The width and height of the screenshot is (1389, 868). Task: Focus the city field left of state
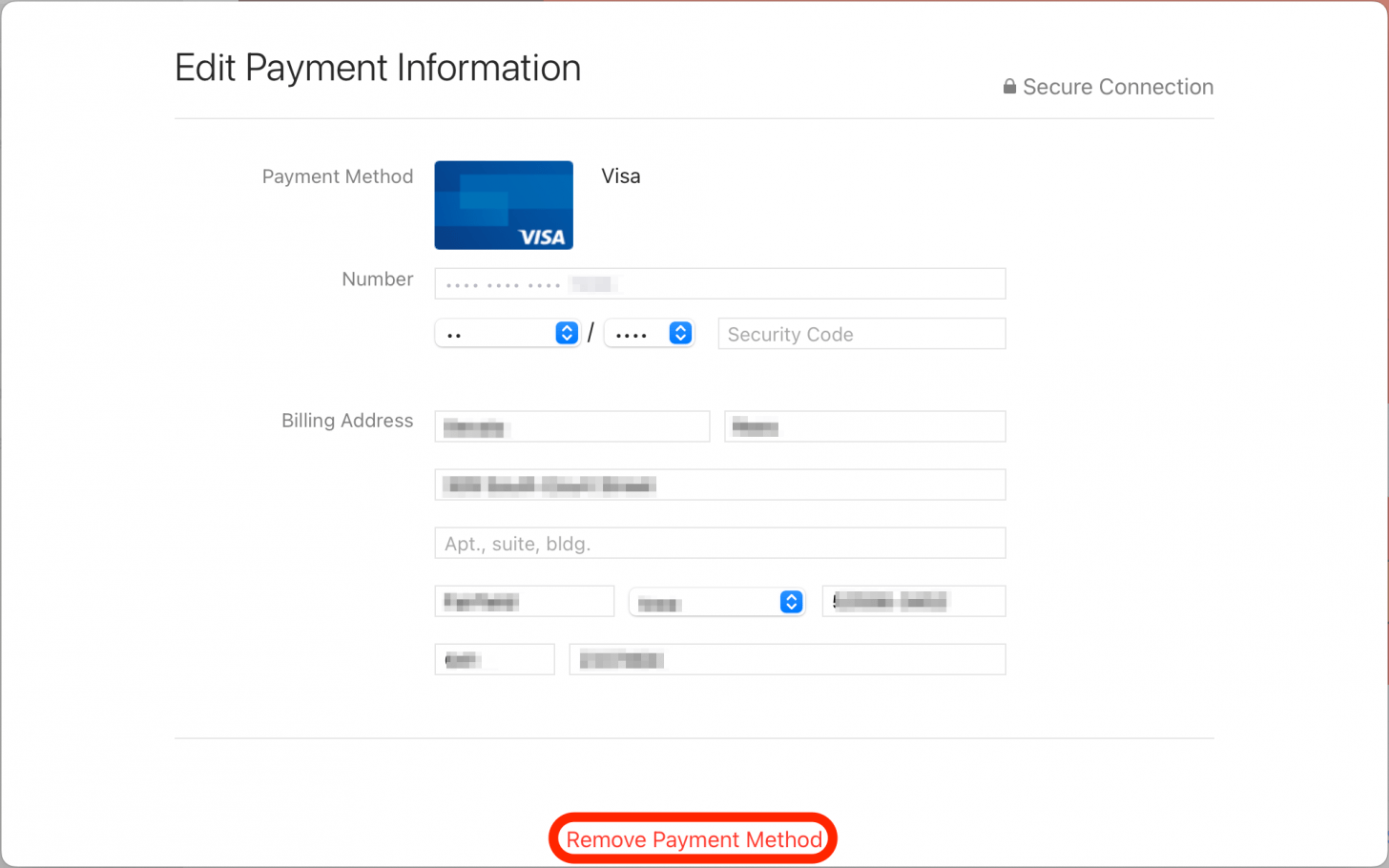click(x=524, y=601)
